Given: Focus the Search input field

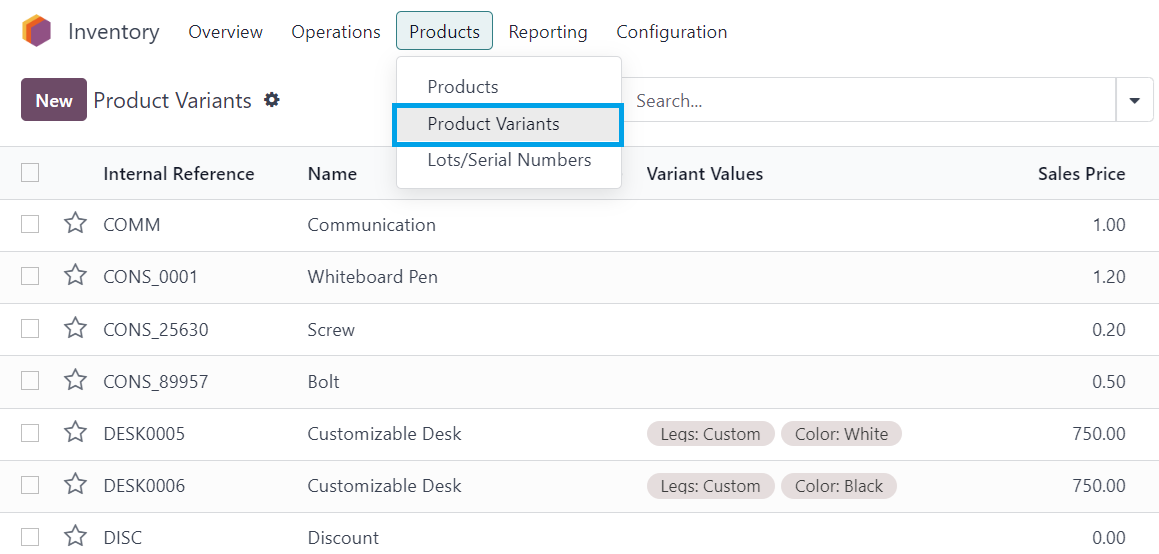Looking at the screenshot, I should tap(869, 100).
